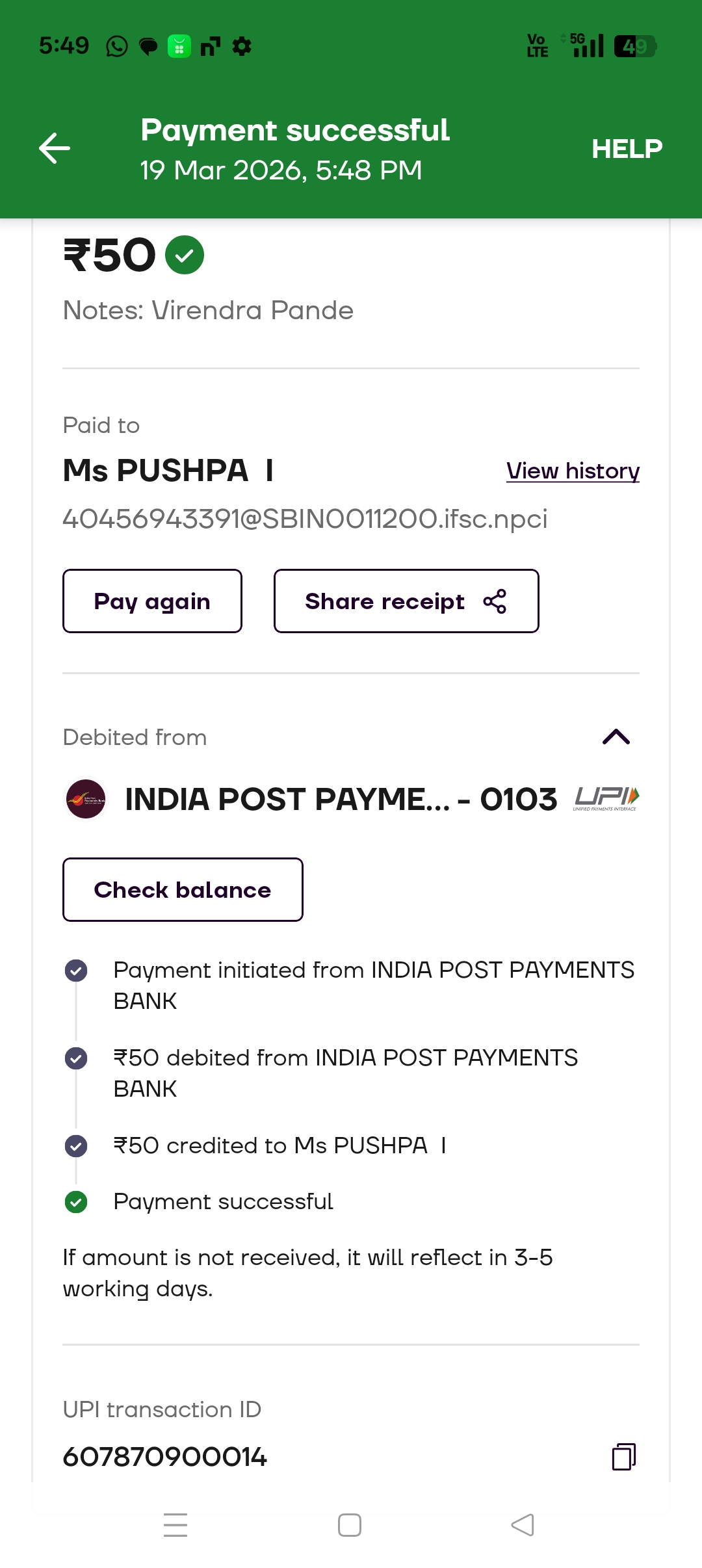Tap the Payment successful step checkmark
Screen dimensions: 702x1568
(x=76, y=1202)
